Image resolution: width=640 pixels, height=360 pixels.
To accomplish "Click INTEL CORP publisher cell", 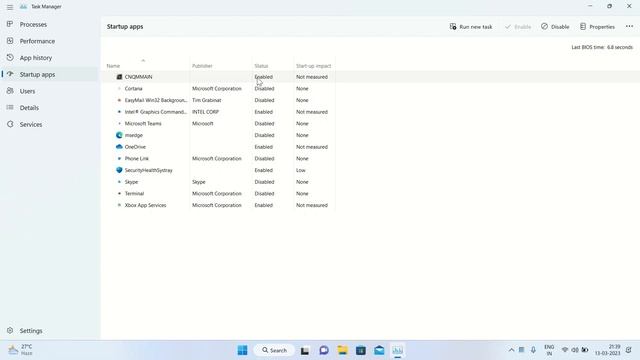I will pyautogui.click(x=205, y=112).
